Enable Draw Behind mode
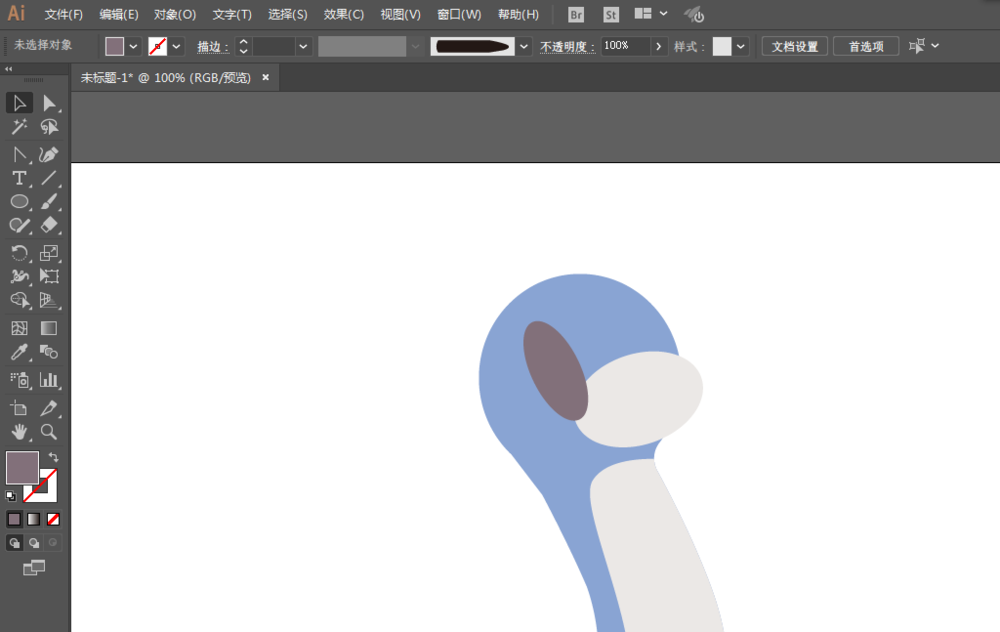The image size is (1000, 632). point(34,543)
